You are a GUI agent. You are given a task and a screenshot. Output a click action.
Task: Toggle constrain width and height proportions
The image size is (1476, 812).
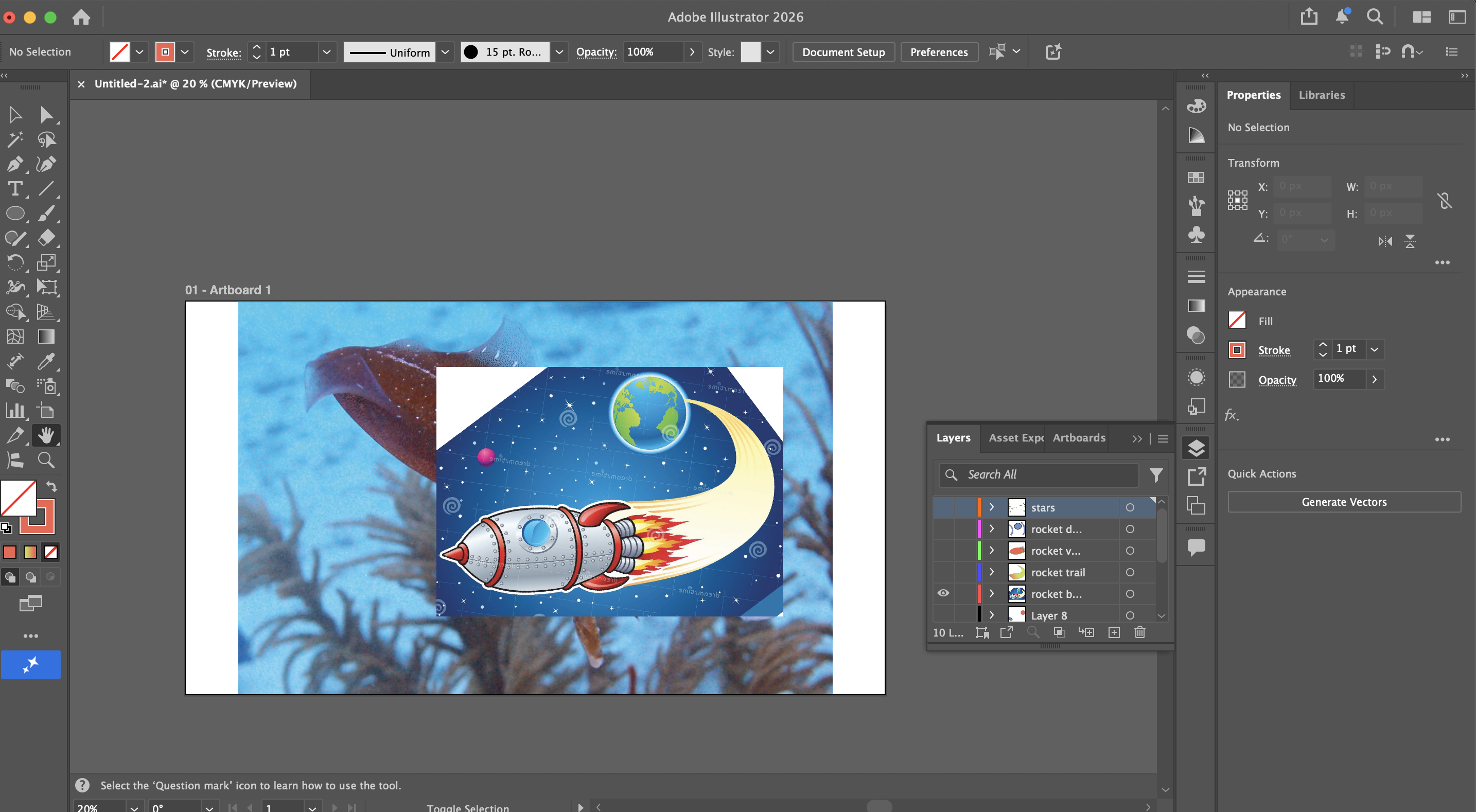coord(1445,200)
